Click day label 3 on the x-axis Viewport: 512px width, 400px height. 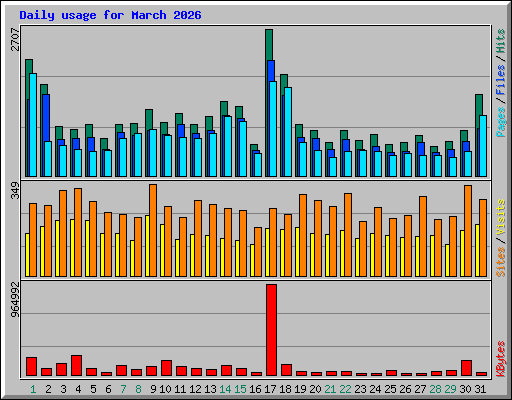pos(63,389)
